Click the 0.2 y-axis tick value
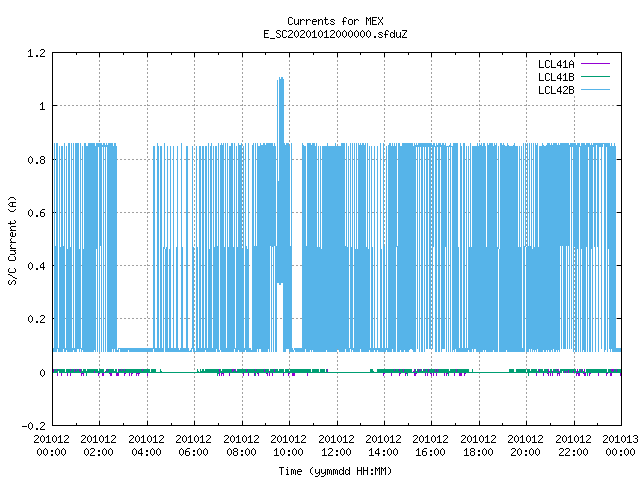Viewport: 640px width, 480px height. click(36, 319)
